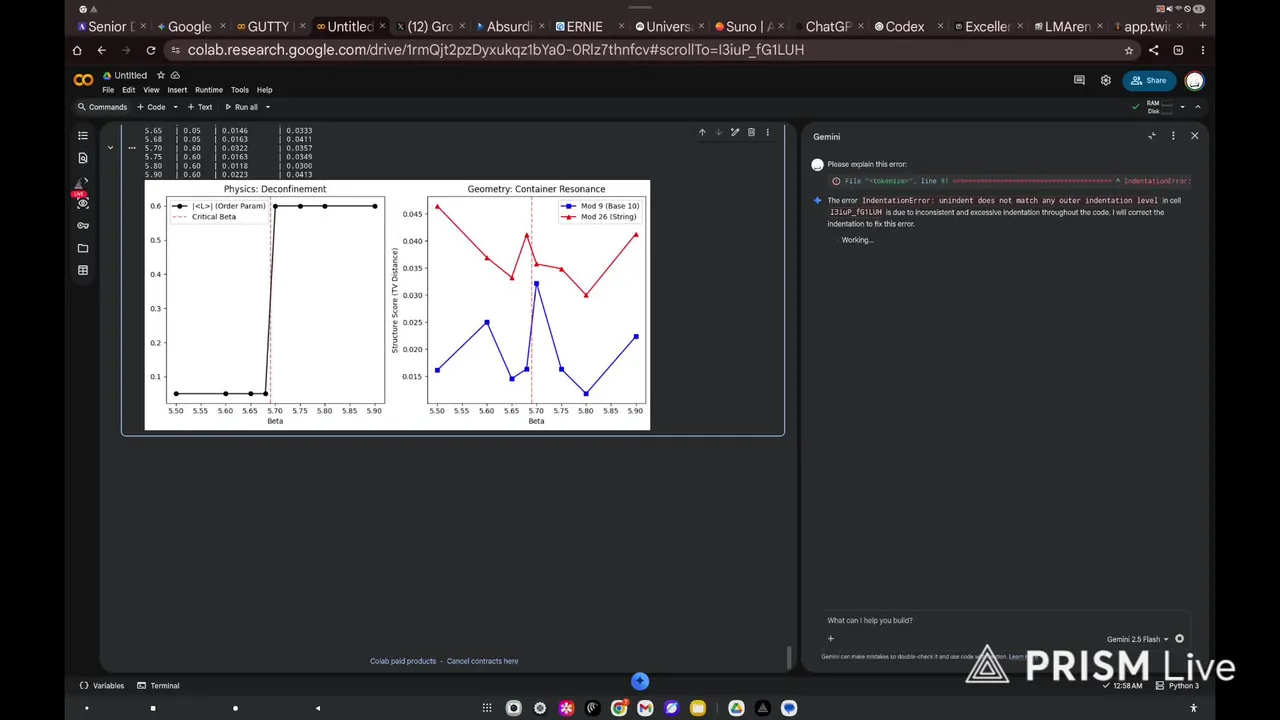Image resolution: width=1280 pixels, height=720 pixels.
Task: Expand the Code insert dropdown arrow
Action: point(175,107)
